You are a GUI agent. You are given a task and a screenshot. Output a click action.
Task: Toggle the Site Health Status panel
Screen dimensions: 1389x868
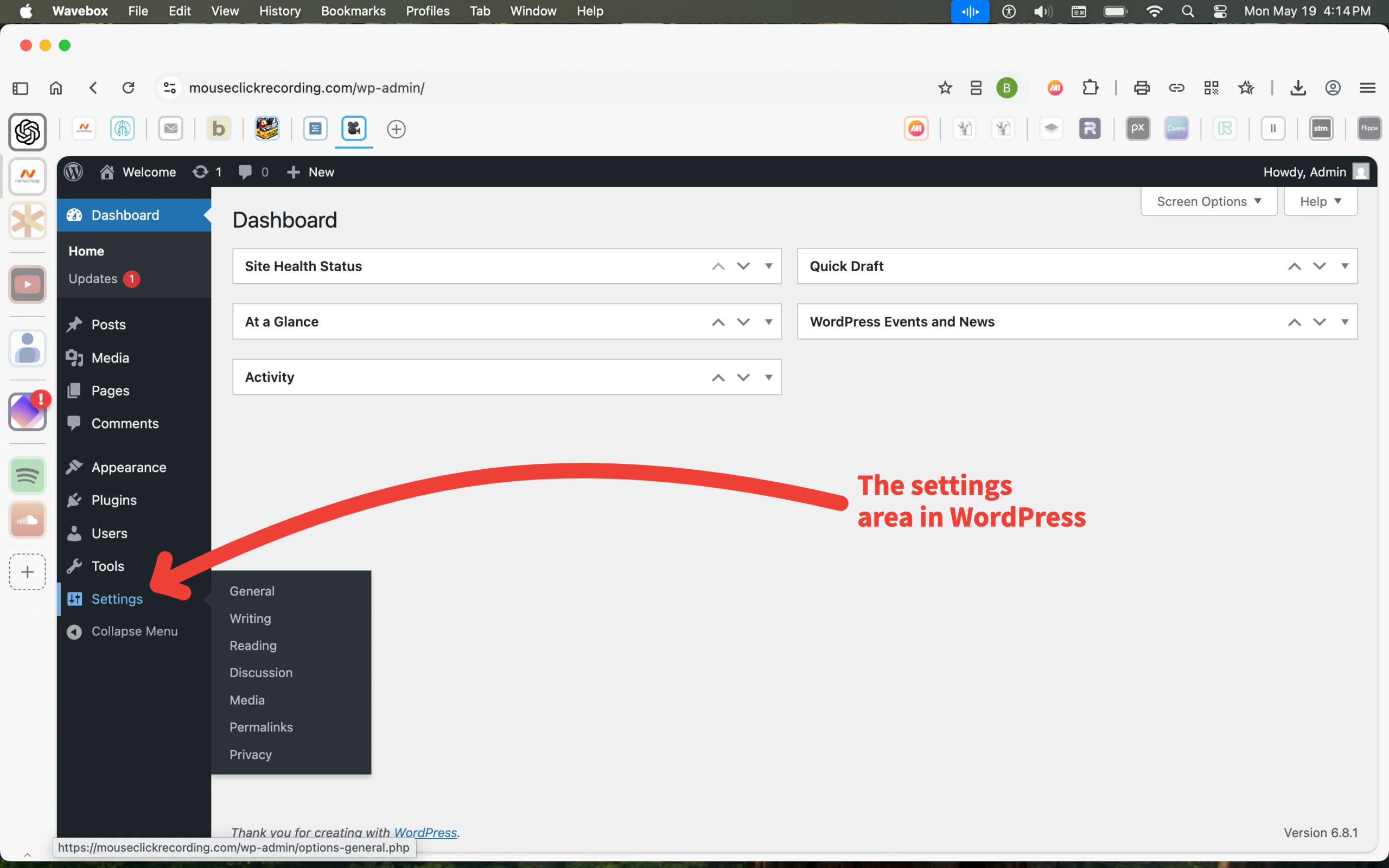click(x=768, y=266)
